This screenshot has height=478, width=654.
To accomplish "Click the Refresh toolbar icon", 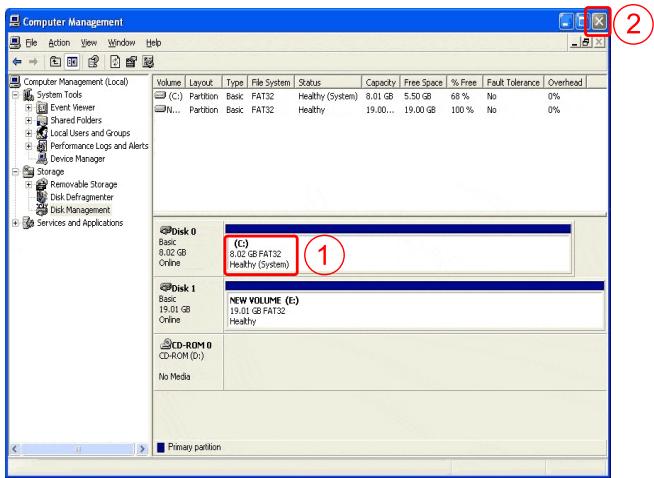I will (x=115, y=62).
